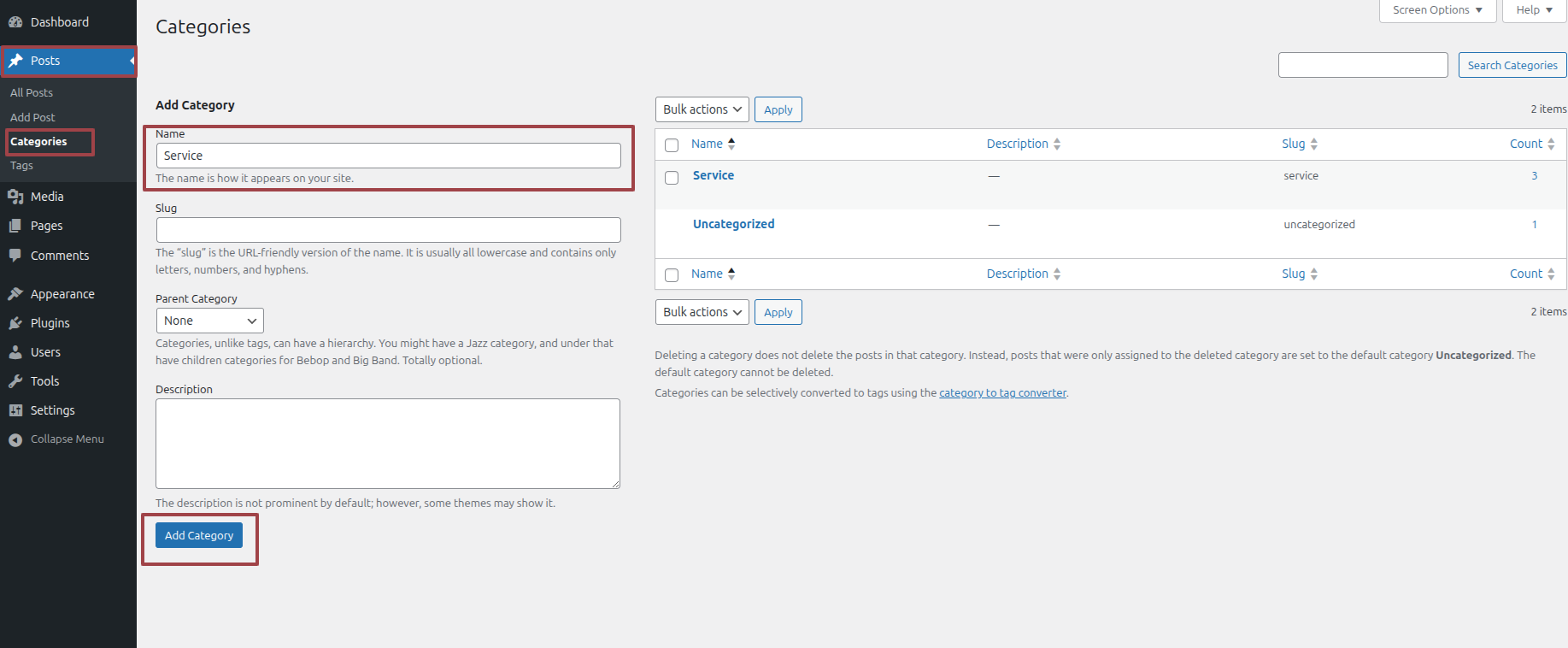Click the Collapse Menu arrow icon
The height and width of the screenshot is (648, 1568).
[x=15, y=439]
